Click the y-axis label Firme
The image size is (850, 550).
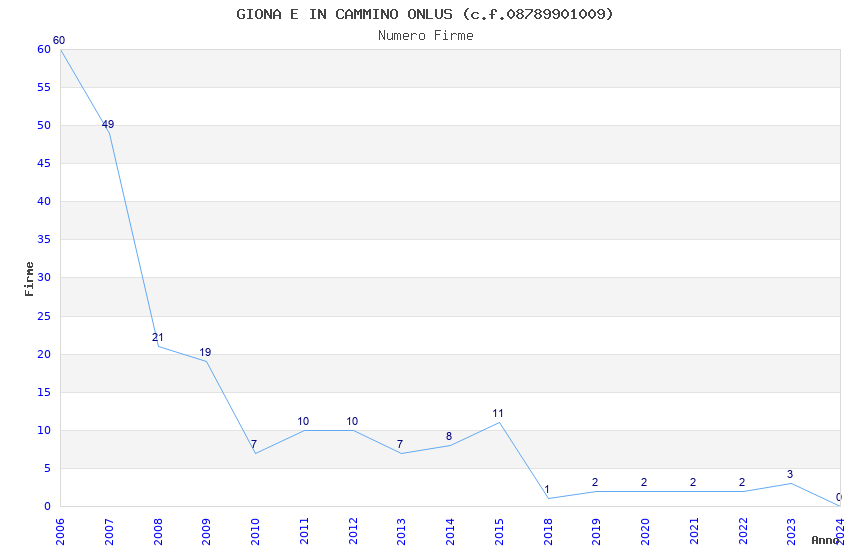29,279
